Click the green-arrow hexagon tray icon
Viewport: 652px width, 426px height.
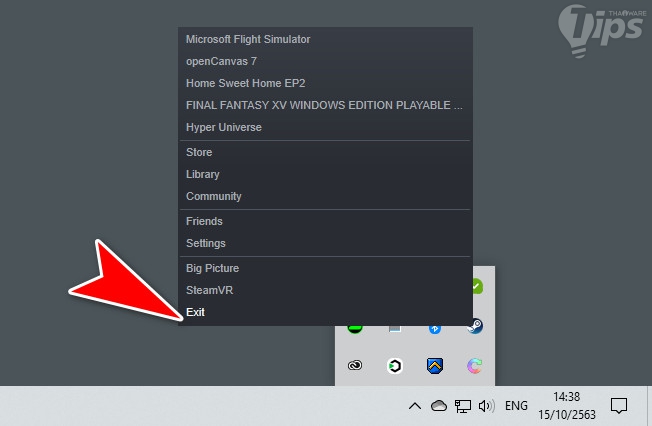(x=395, y=366)
